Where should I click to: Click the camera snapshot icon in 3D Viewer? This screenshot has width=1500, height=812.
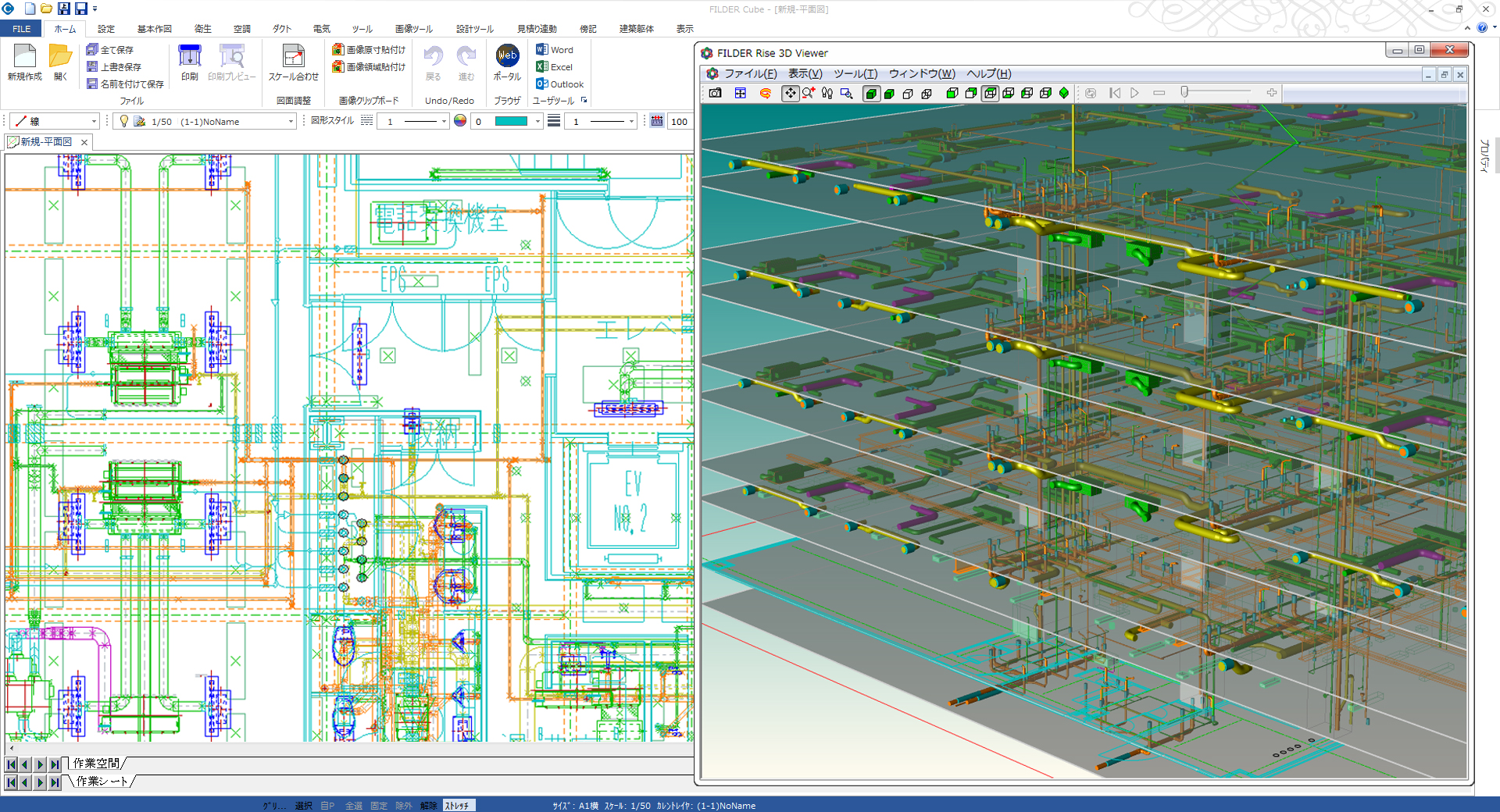coord(715,93)
